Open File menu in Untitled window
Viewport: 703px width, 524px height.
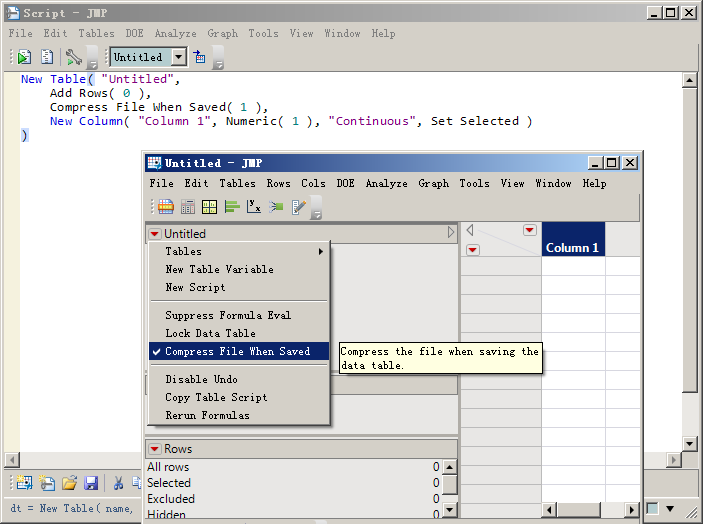click(161, 183)
